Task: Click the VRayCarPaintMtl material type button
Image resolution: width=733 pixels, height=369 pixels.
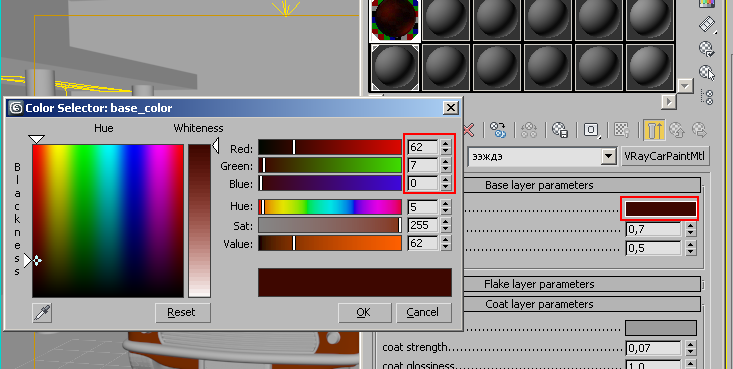Action: coord(664,156)
